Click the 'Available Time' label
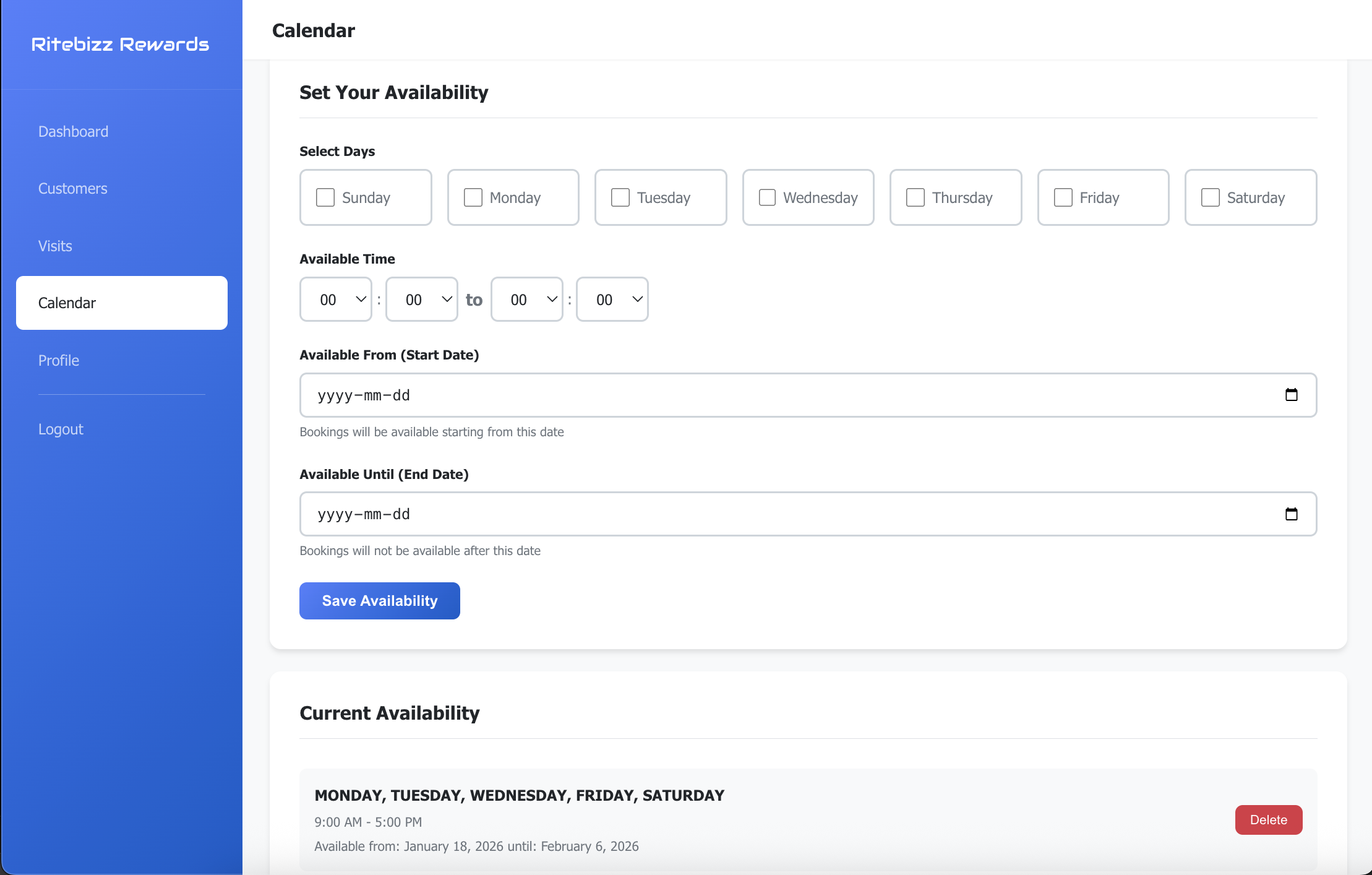Viewport: 1372px width, 875px height. 347,259
